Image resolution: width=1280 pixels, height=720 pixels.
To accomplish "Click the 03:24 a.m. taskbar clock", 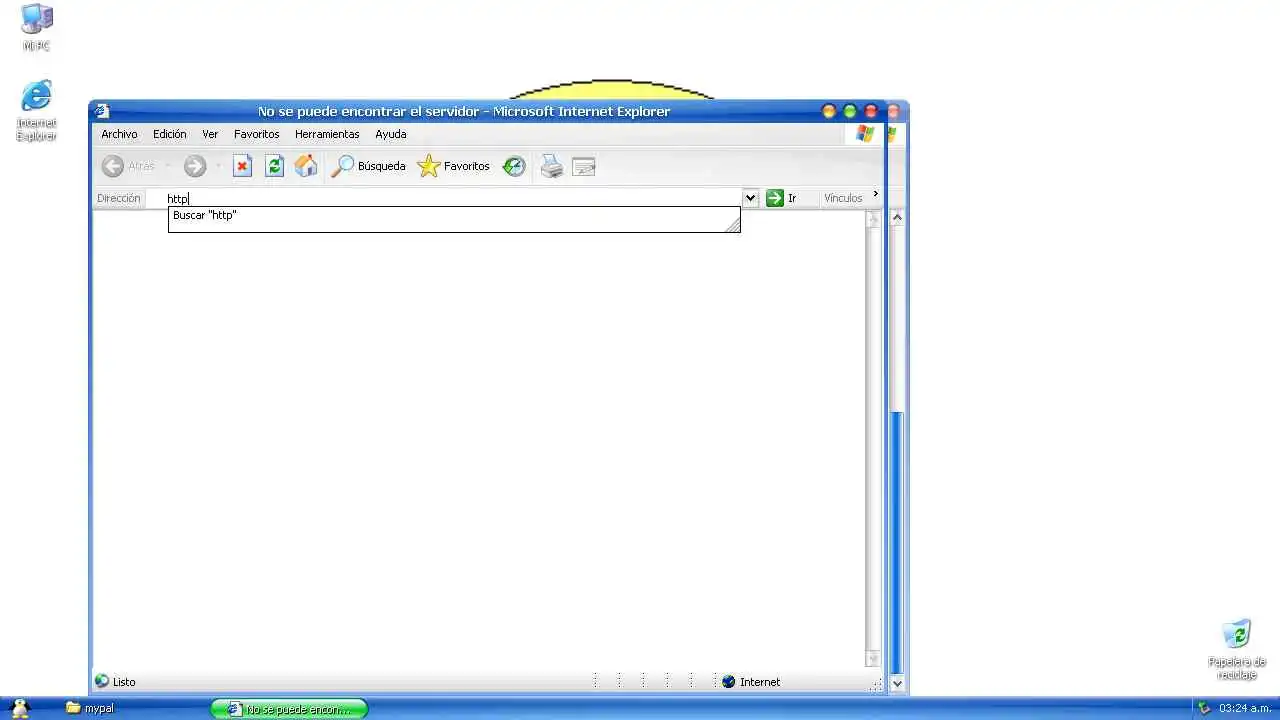I will pyautogui.click(x=1245, y=708).
